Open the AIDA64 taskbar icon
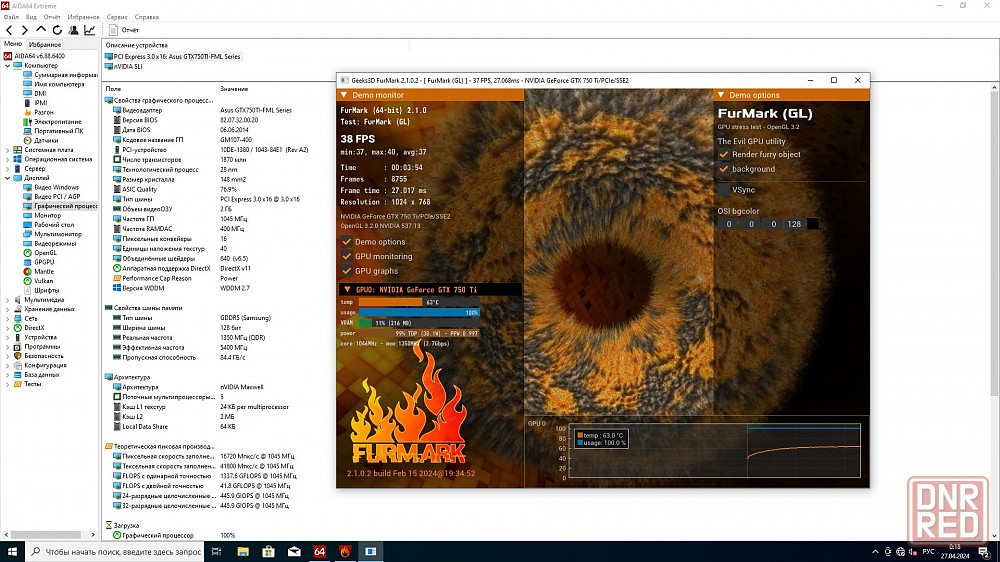 coord(320,551)
